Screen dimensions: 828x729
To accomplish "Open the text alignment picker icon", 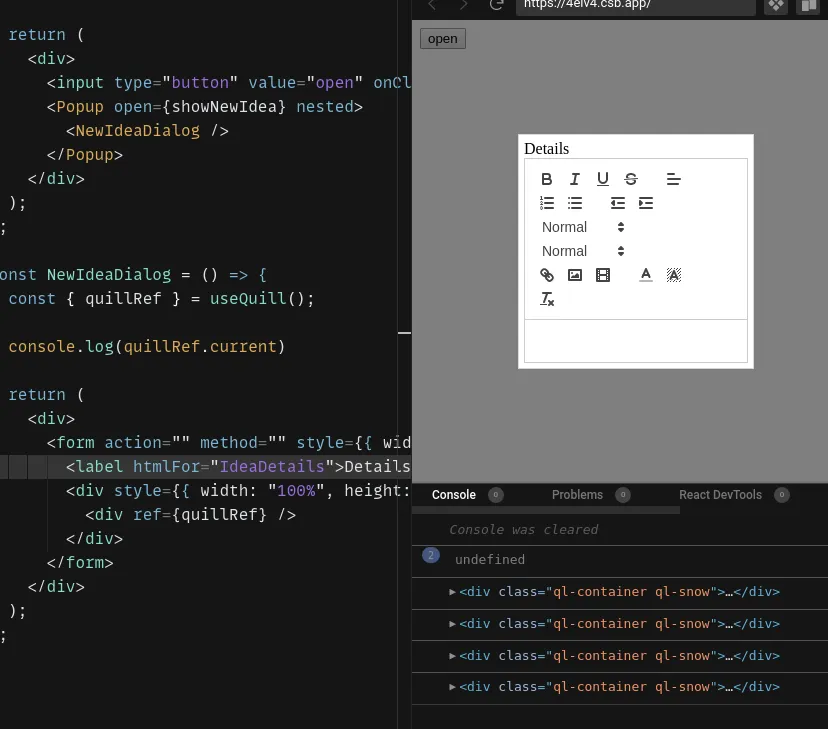I will tap(673, 179).
